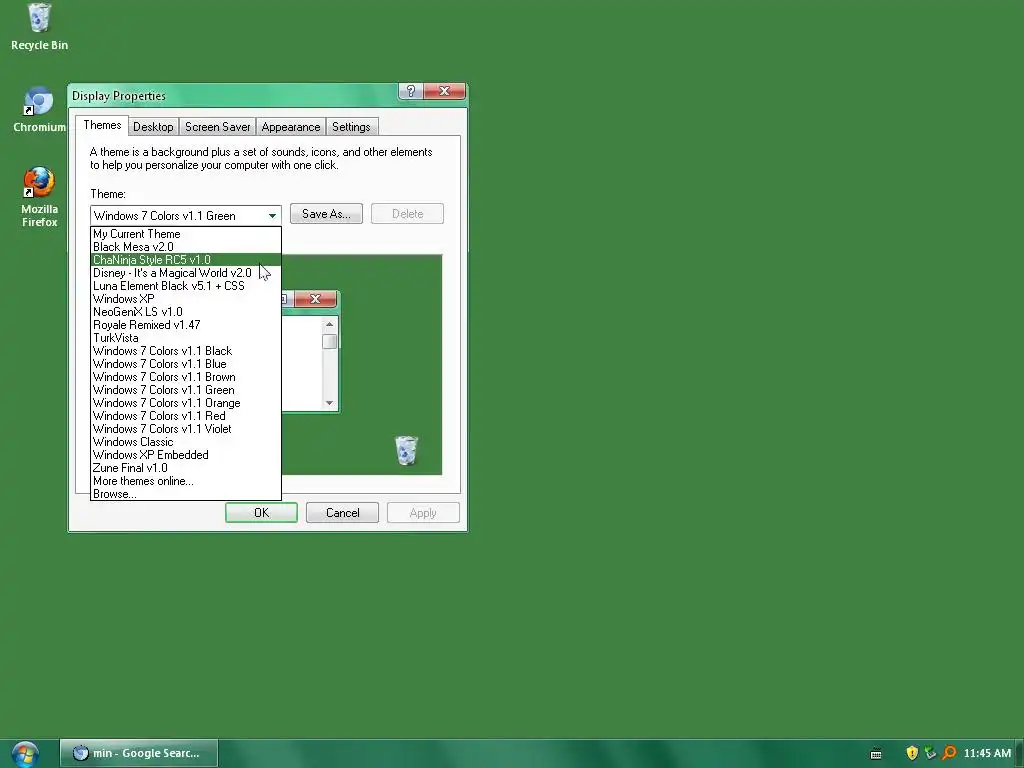Click the preview window scrollbar down arrow
The width and height of the screenshot is (1024, 768).
point(330,403)
